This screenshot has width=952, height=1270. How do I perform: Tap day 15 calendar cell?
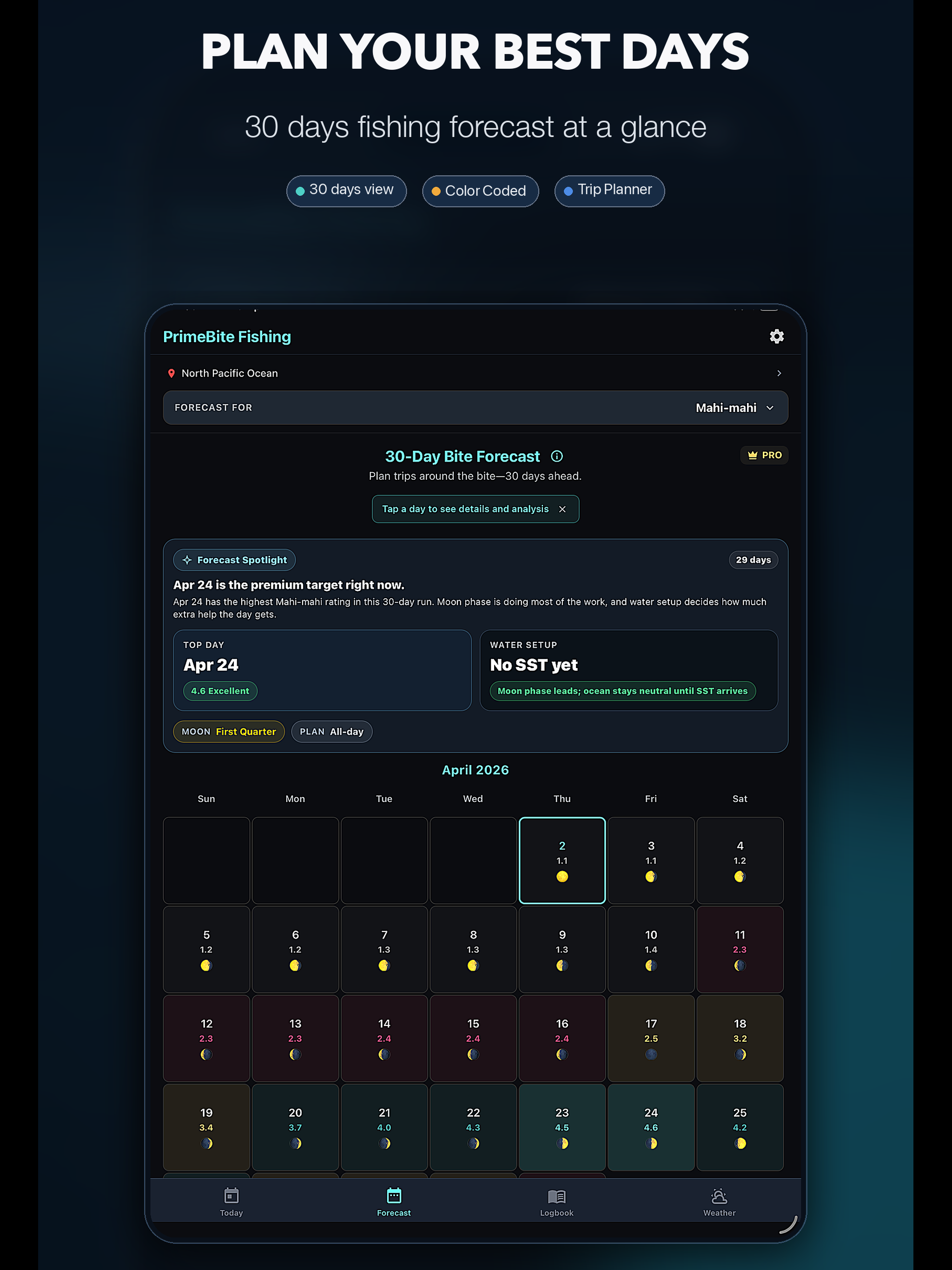click(473, 1038)
